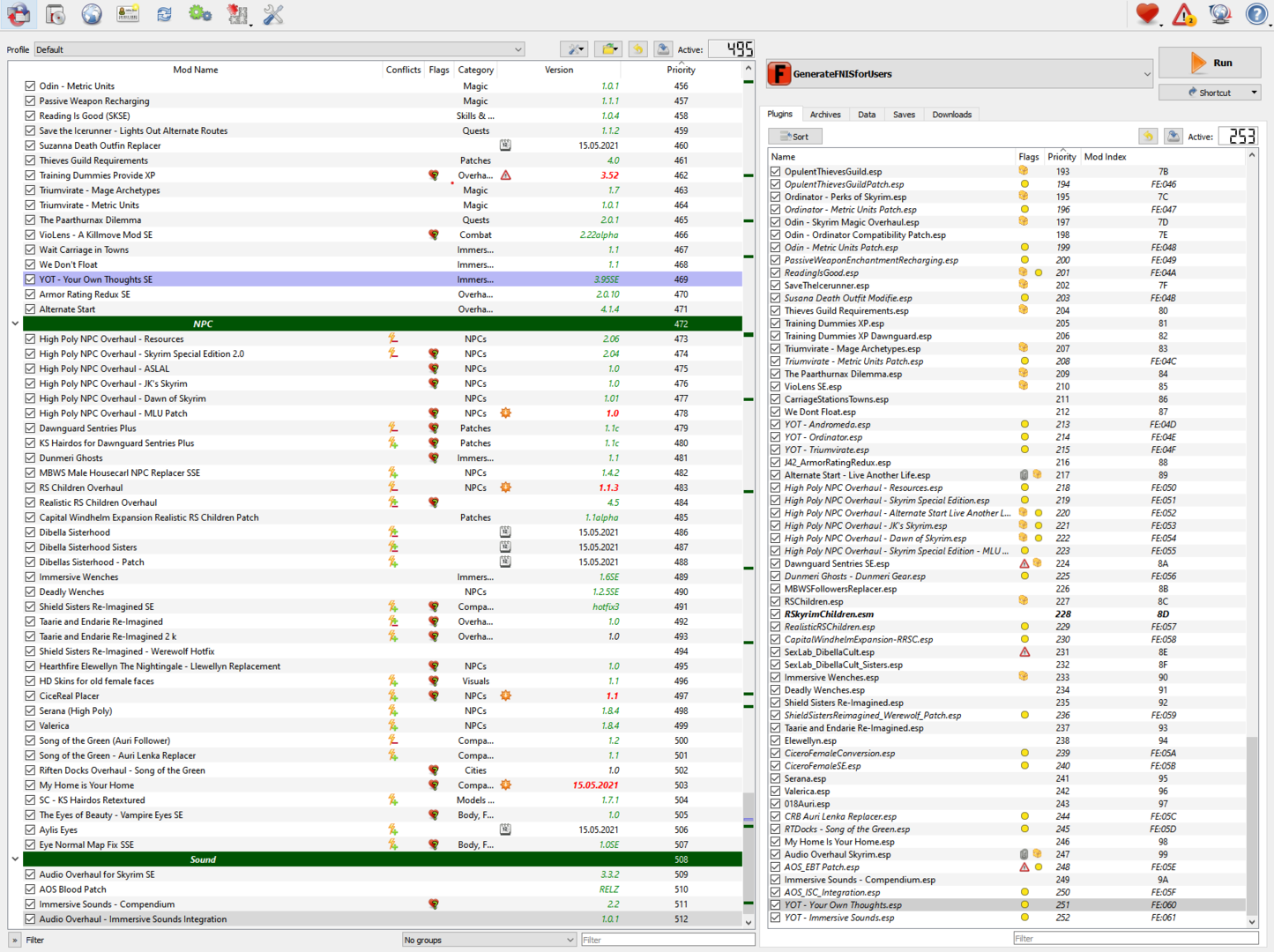Collapse the NPC separator
The height and width of the screenshot is (952, 1274).
(x=15, y=324)
